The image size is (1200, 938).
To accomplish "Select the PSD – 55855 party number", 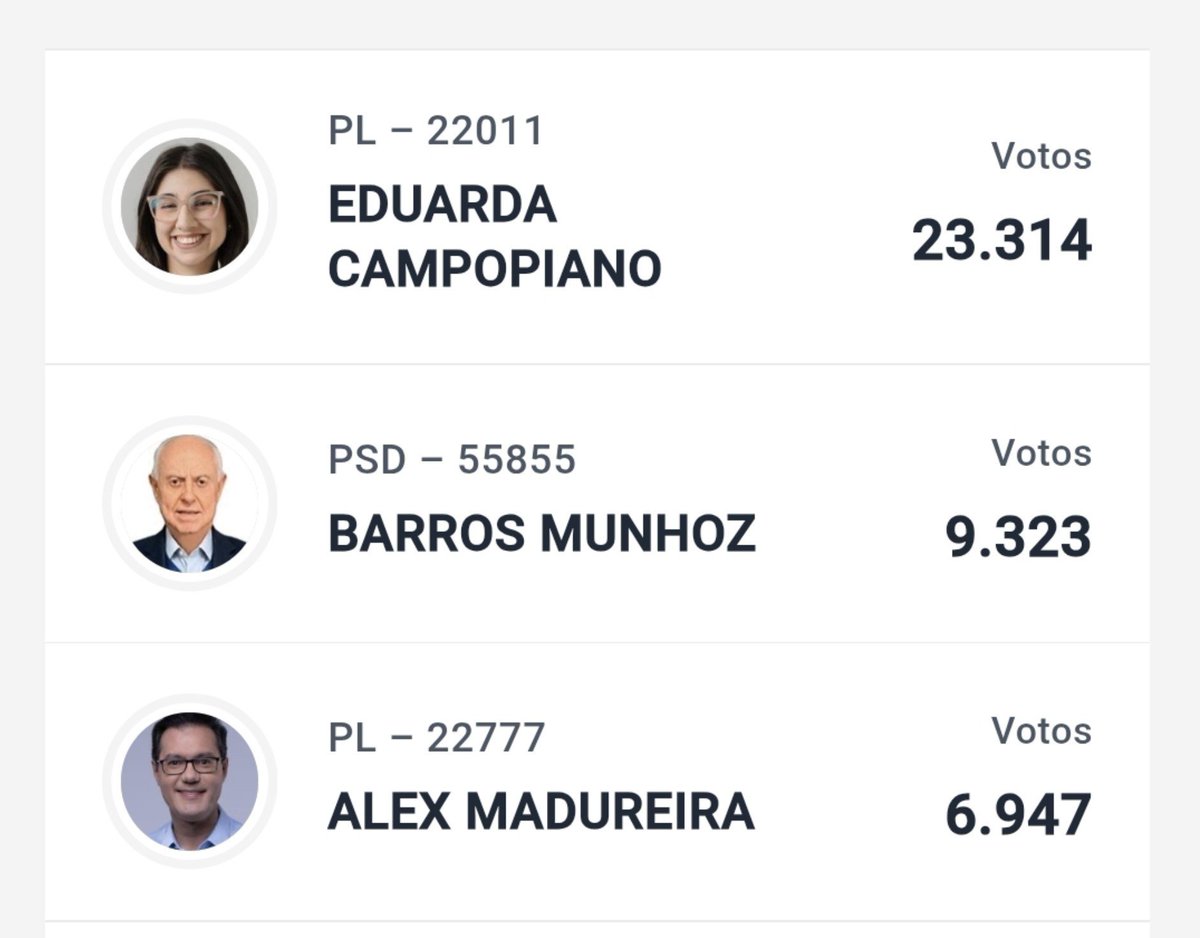I will click(452, 459).
